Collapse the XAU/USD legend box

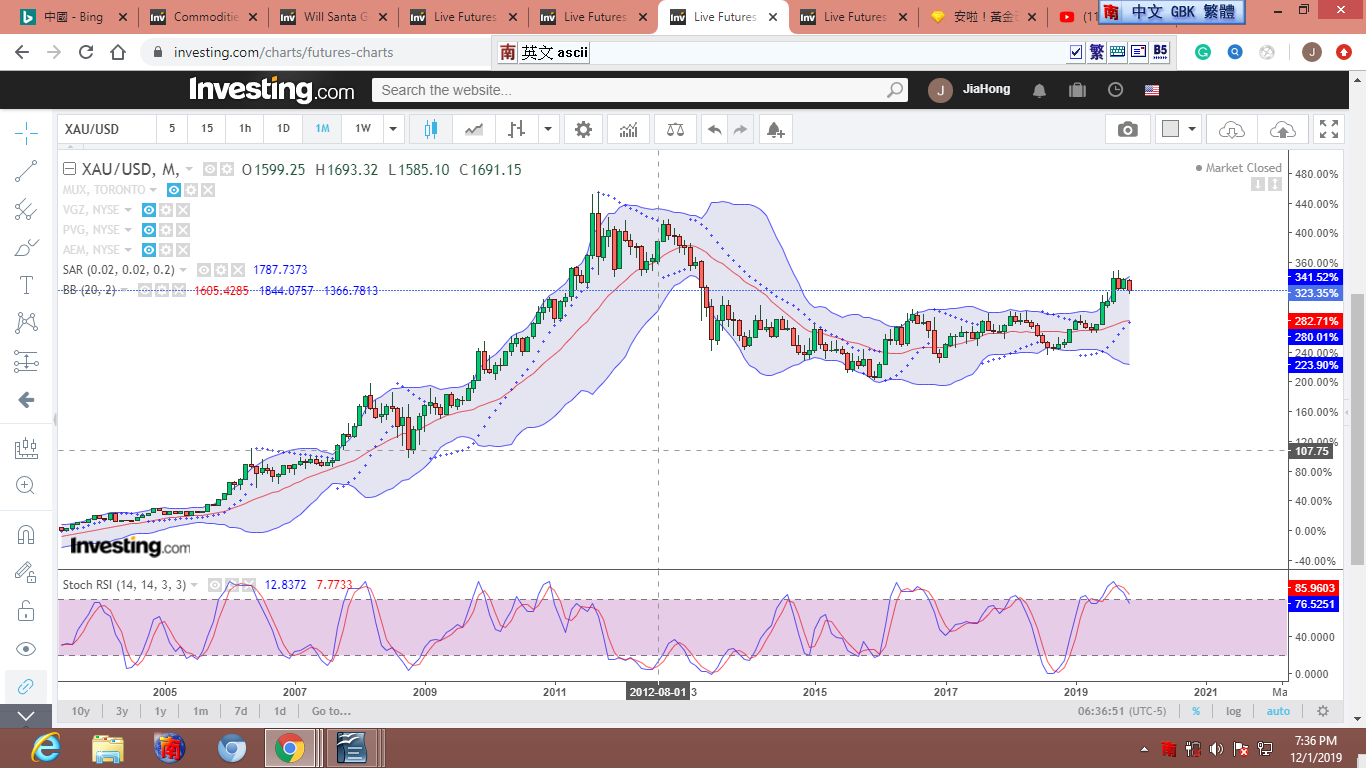click(x=70, y=170)
